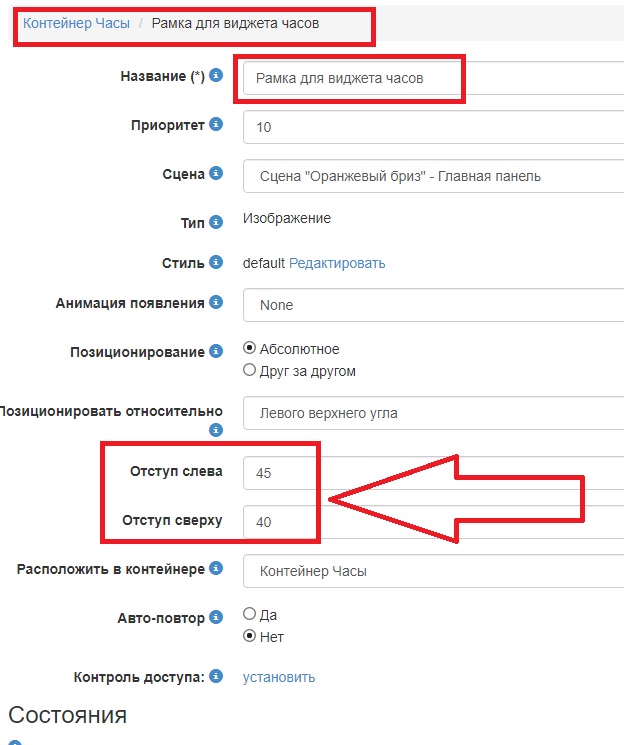This screenshot has height=745, width=624.
Task: Click info icon next to Позиционирование
Action: [216, 352]
